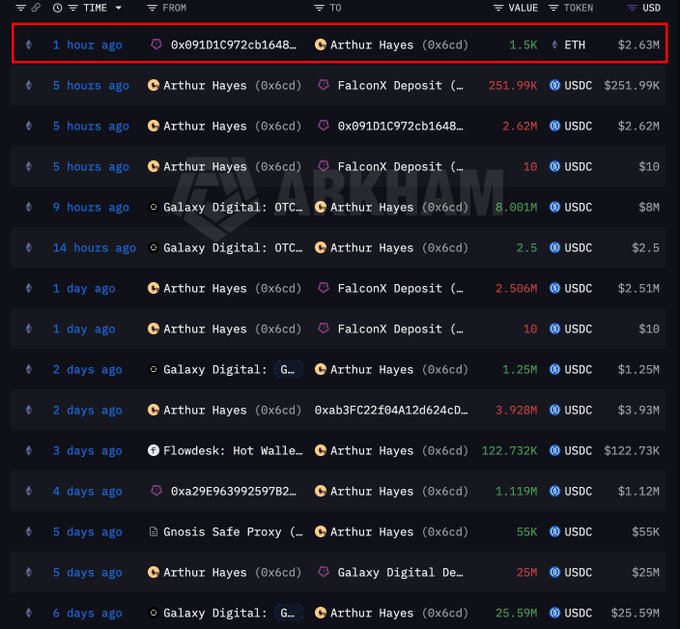This screenshot has height=629, width=680.
Task: Click the Ethereum chain icon in the '3 days ago' row
Action: point(29,451)
